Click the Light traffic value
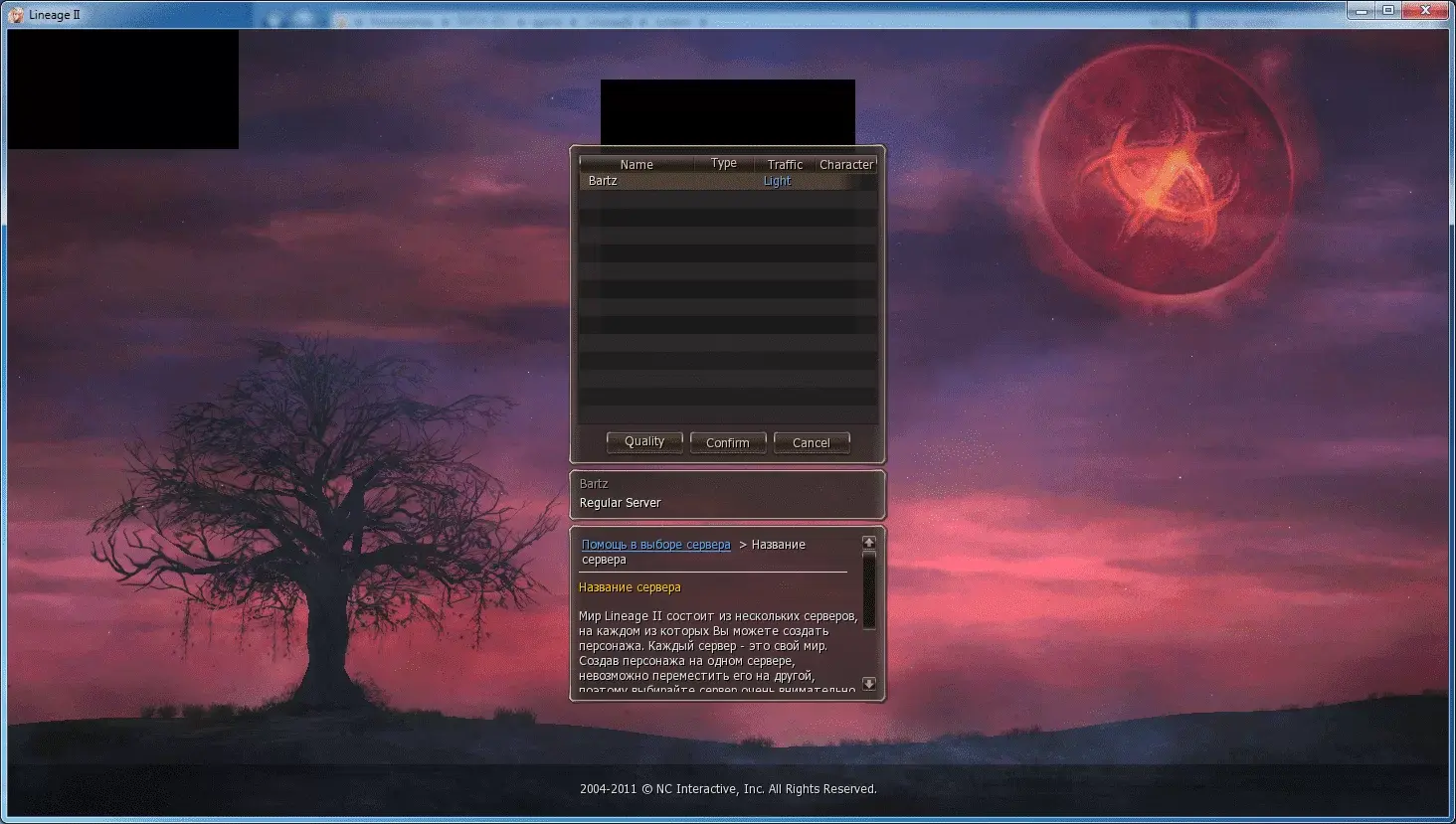Viewport: 1456px width, 824px height. [x=777, y=181]
